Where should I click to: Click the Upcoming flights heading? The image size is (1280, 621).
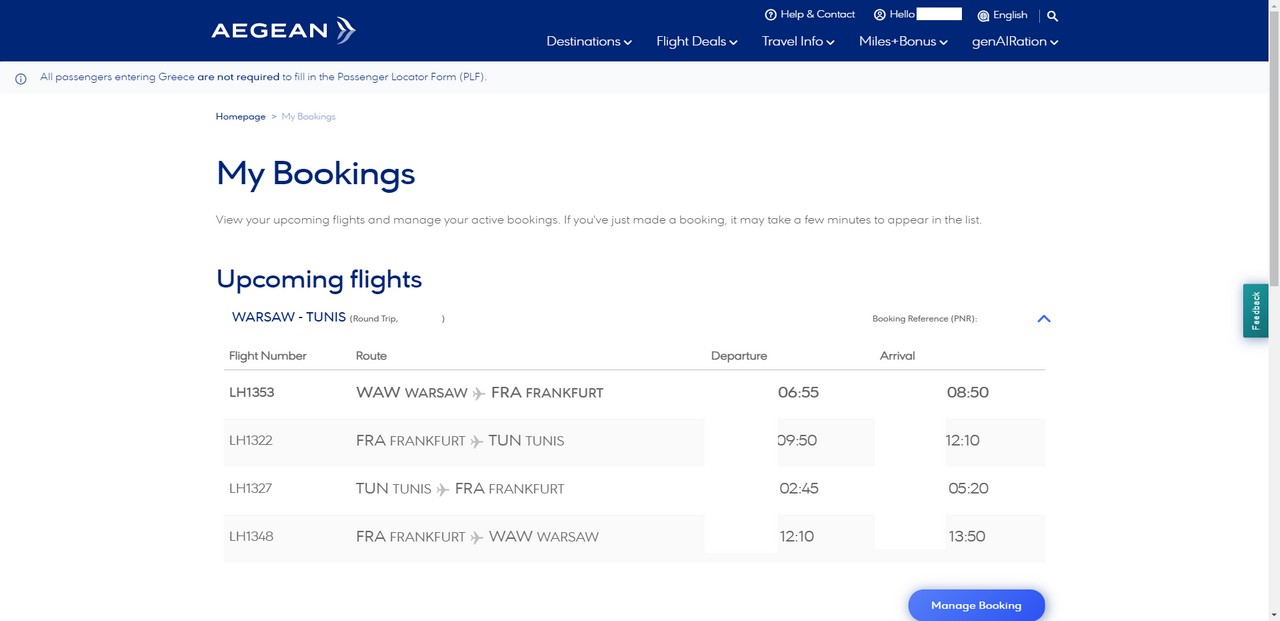pyautogui.click(x=319, y=280)
